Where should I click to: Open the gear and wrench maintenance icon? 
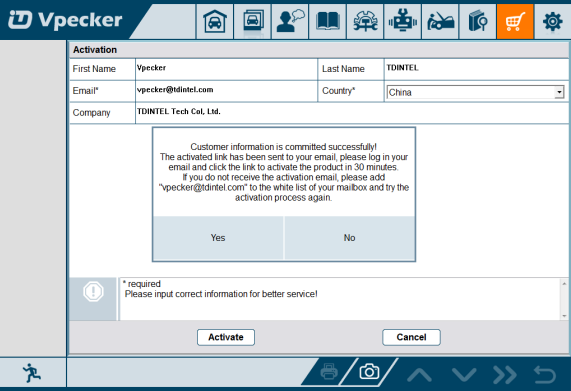(x=365, y=21)
